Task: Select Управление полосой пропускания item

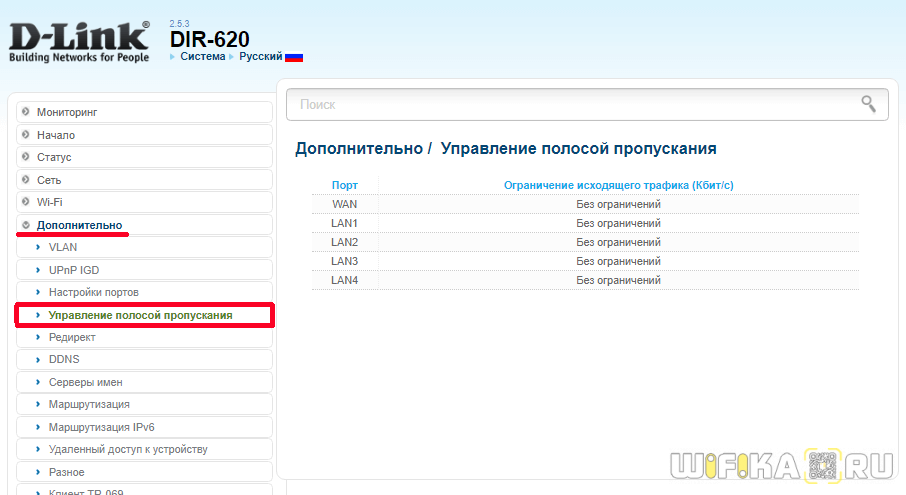Action: pos(140,315)
